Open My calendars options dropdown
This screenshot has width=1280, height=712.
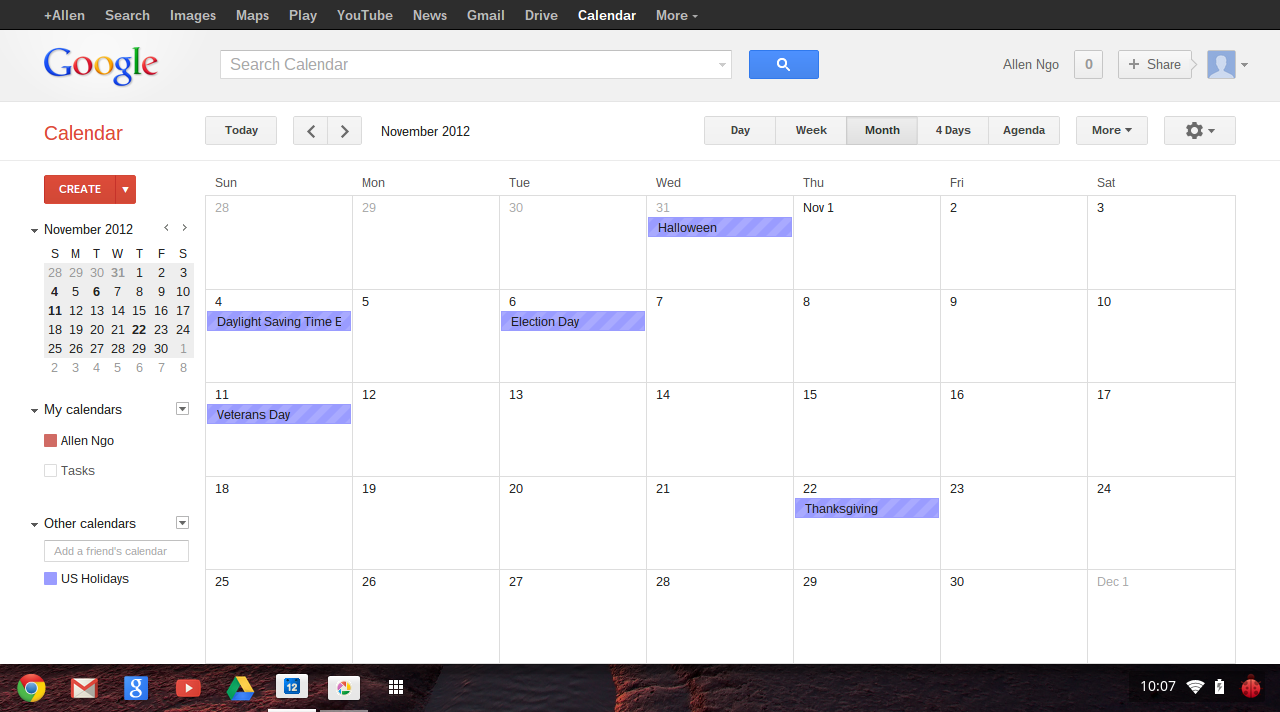182,409
